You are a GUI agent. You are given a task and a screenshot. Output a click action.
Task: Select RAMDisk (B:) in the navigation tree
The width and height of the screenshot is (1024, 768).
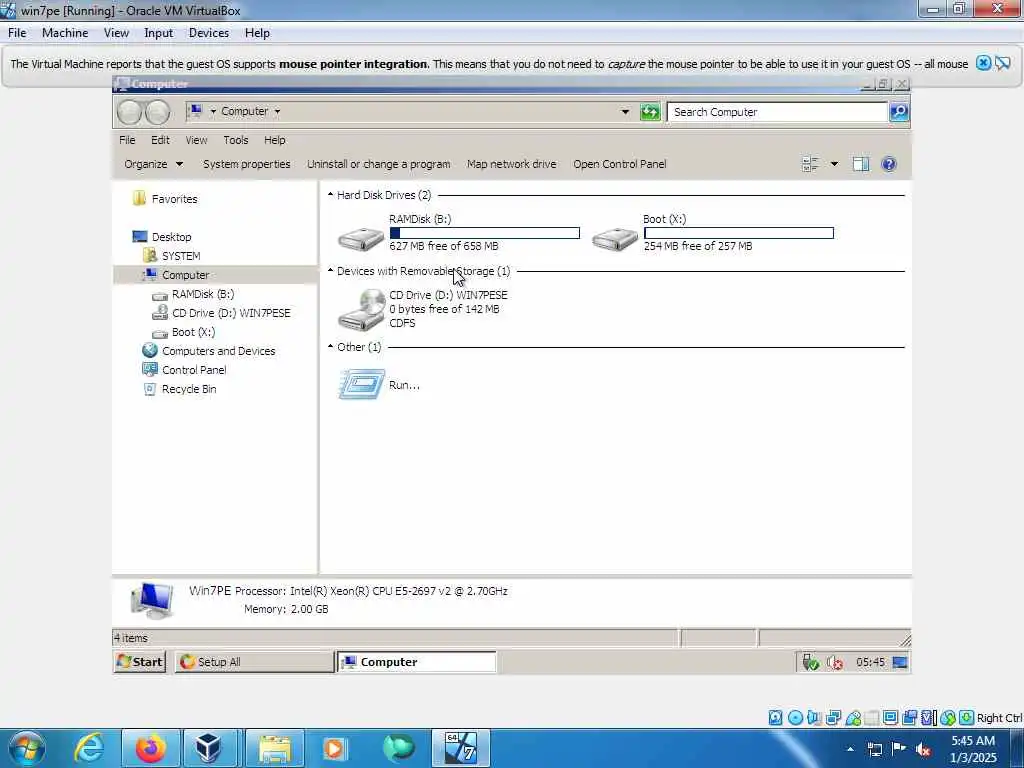point(203,294)
